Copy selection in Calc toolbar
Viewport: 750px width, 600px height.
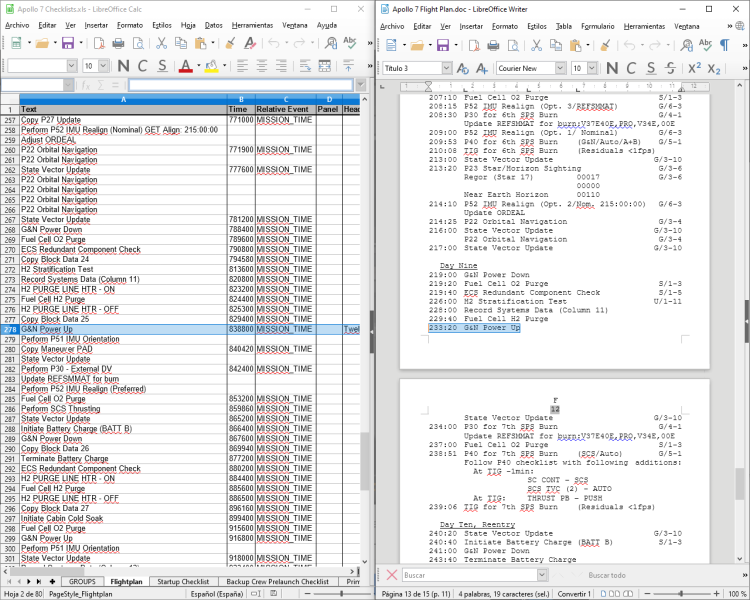181,44
